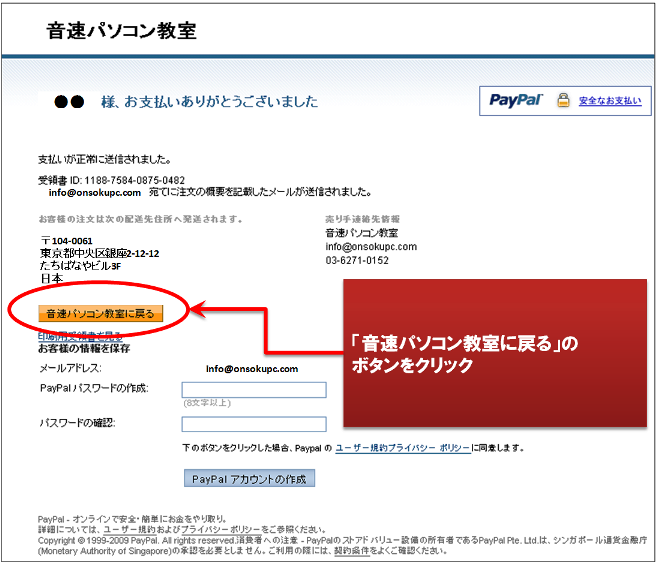The height and width of the screenshot is (562, 657).
Task: Click the Info@onsokupc.com value beside メールアドレス
Action: [x=252, y=369]
